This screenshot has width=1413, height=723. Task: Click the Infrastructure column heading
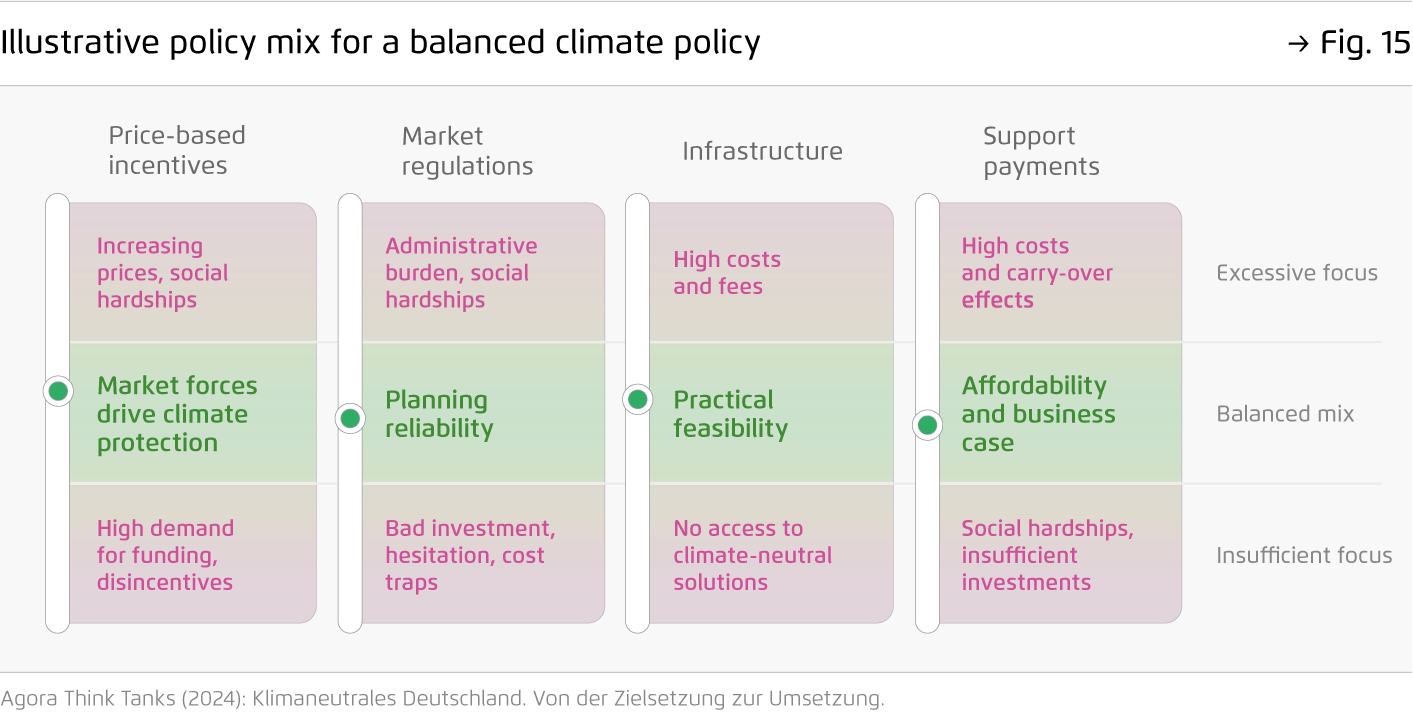pyautogui.click(x=762, y=151)
